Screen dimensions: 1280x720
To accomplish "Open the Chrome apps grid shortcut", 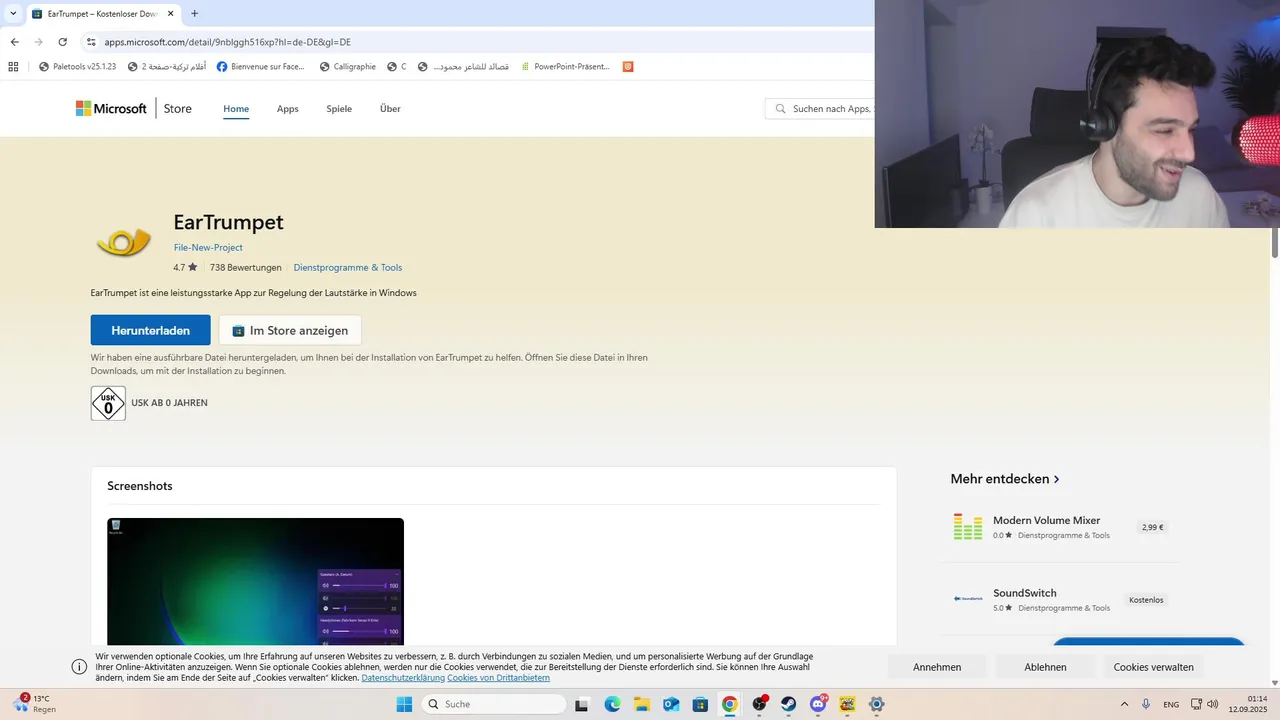I will tap(13, 67).
